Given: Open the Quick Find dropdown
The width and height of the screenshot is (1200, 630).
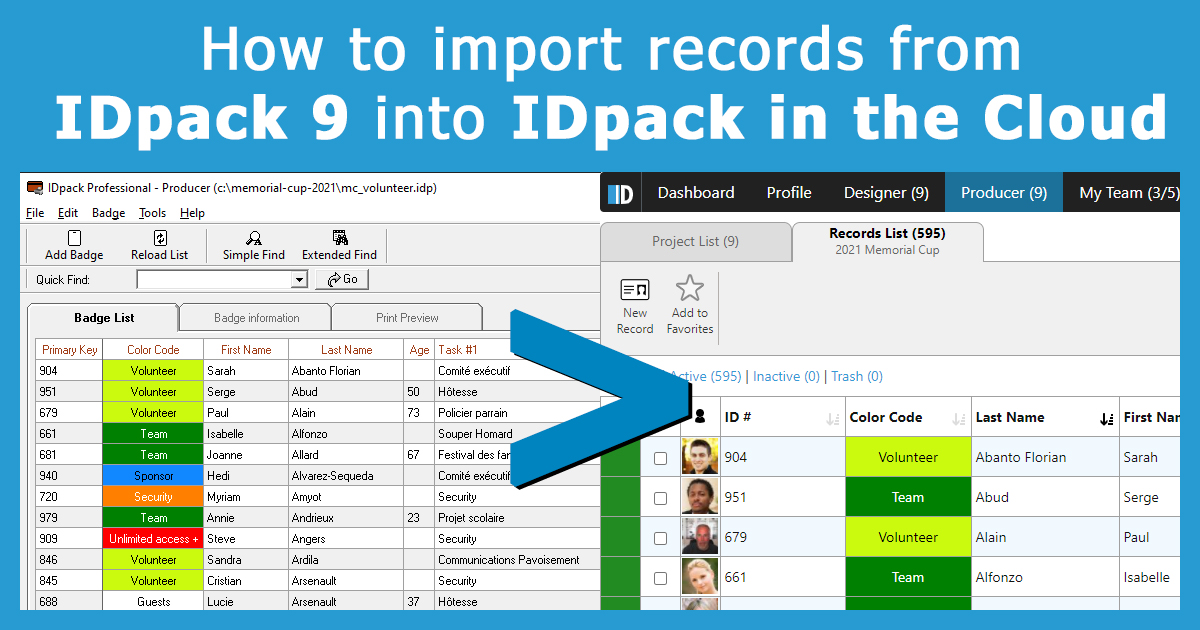Looking at the screenshot, I should click(297, 279).
